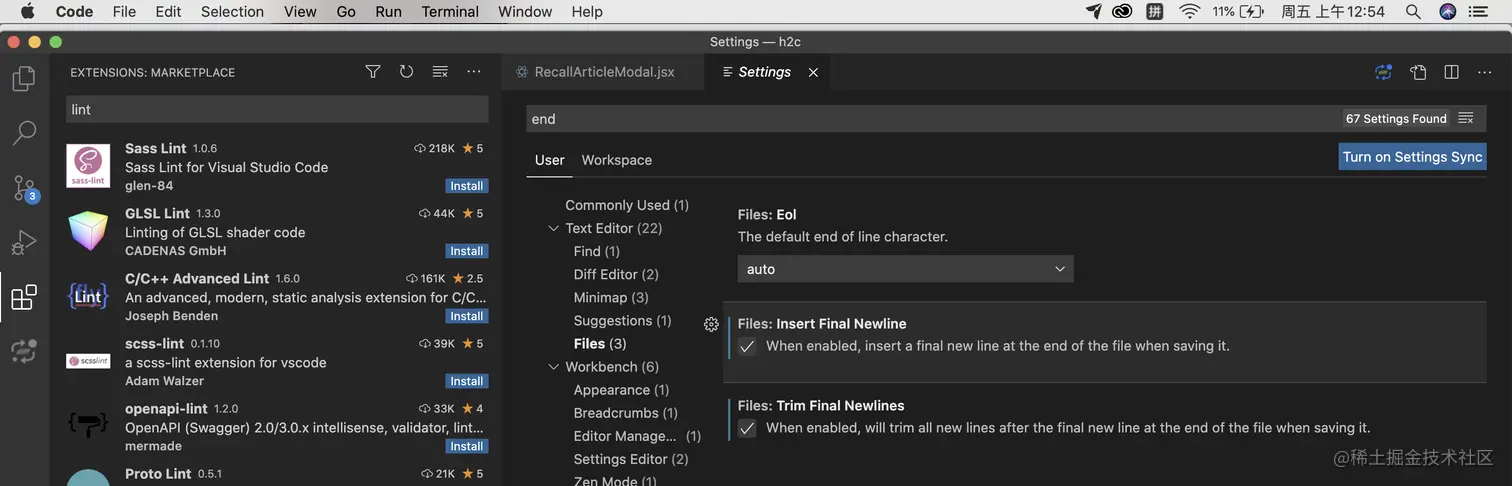Open the Search view icon

pyautogui.click(x=24, y=133)
